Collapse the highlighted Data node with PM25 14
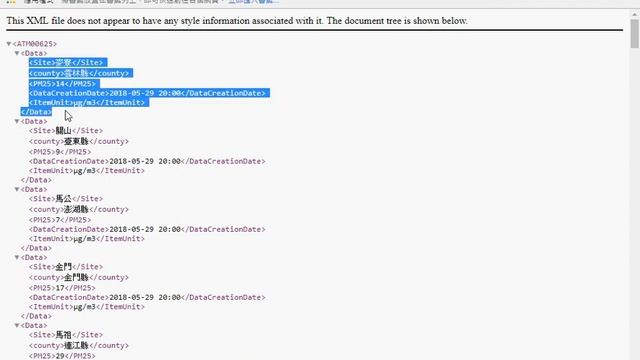The image size is (640, 360). pyautogui.click(x=17, y=53)
